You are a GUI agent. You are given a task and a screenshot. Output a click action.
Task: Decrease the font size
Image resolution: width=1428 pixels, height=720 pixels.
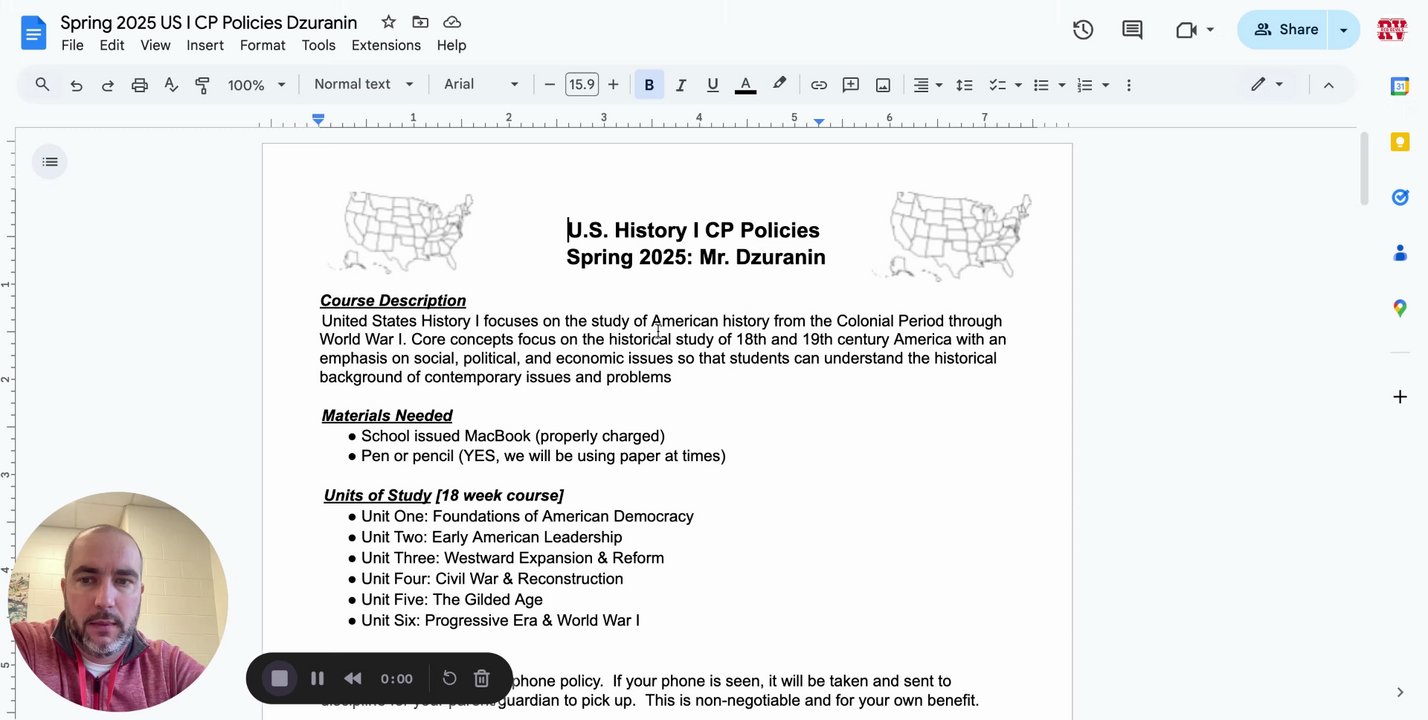click(549, 85)
